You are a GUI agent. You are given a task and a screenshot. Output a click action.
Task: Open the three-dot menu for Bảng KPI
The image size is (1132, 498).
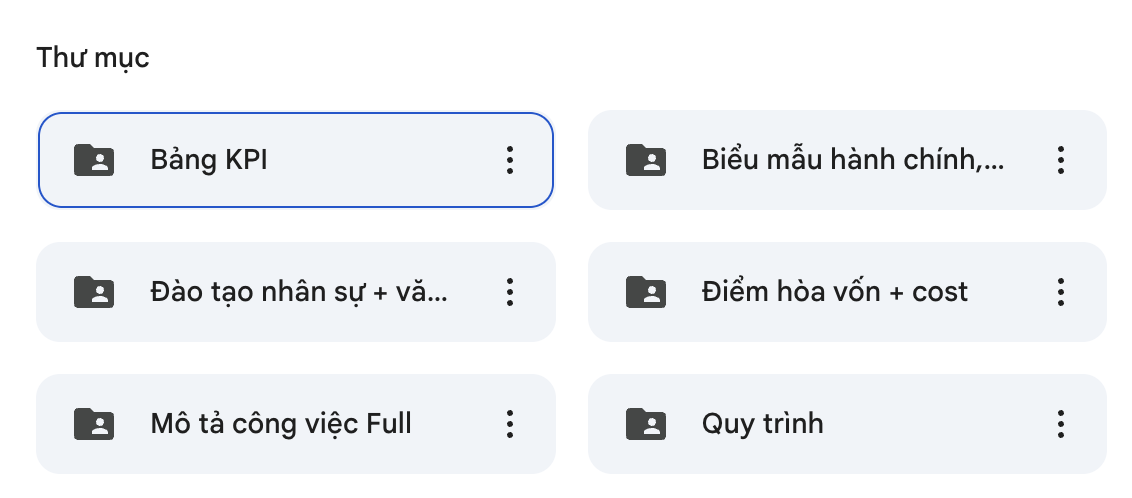510,160
